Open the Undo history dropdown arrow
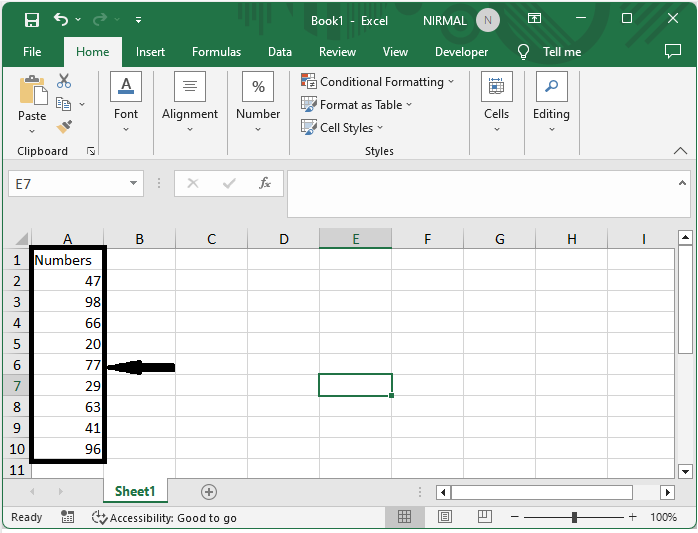698x533 pixels. pyautogui.click(x=78, y=20)
